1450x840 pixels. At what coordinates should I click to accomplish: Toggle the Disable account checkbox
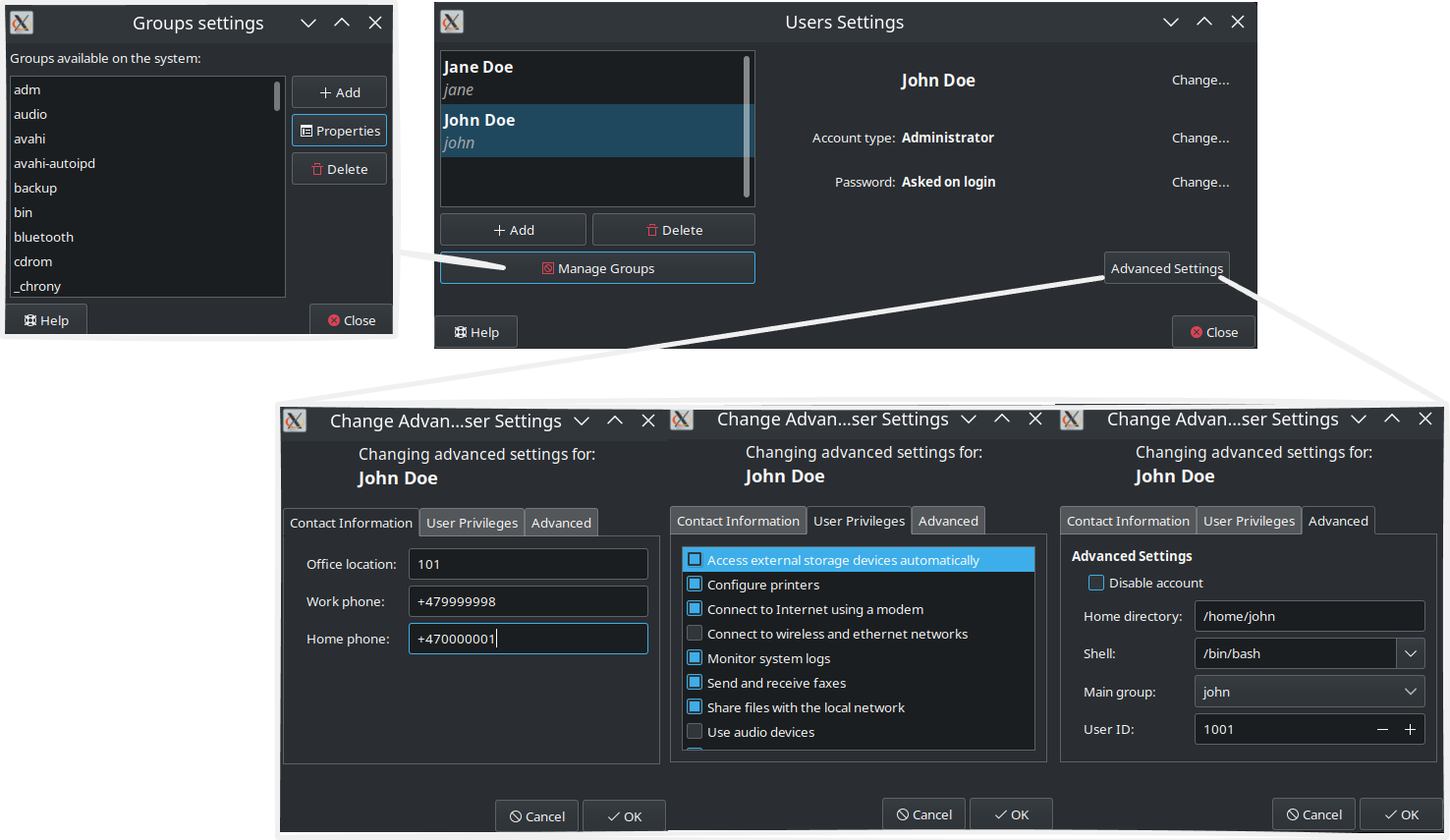1095,582
